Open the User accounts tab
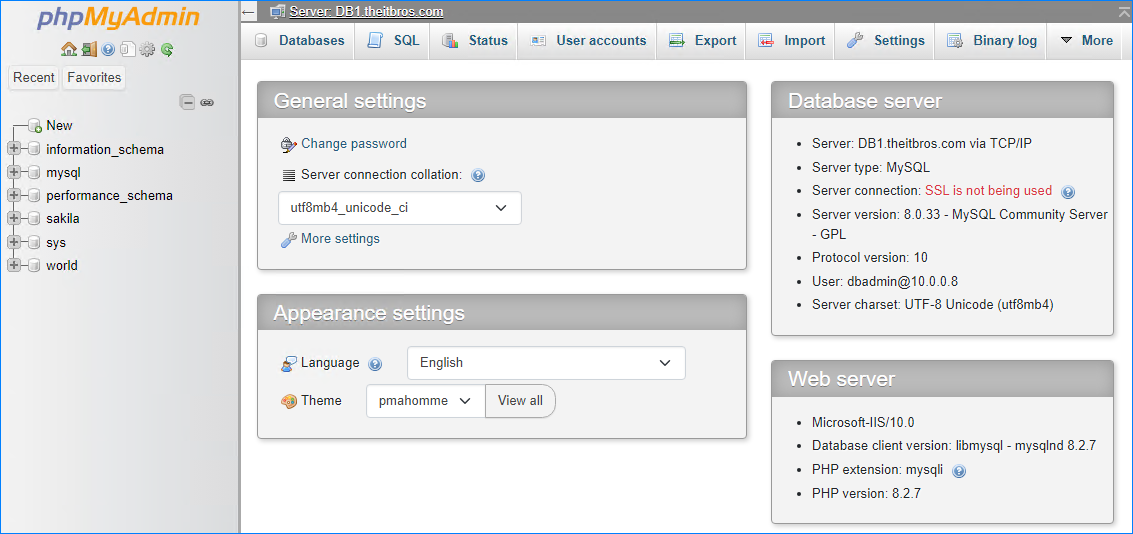 [x=587, y=40]
